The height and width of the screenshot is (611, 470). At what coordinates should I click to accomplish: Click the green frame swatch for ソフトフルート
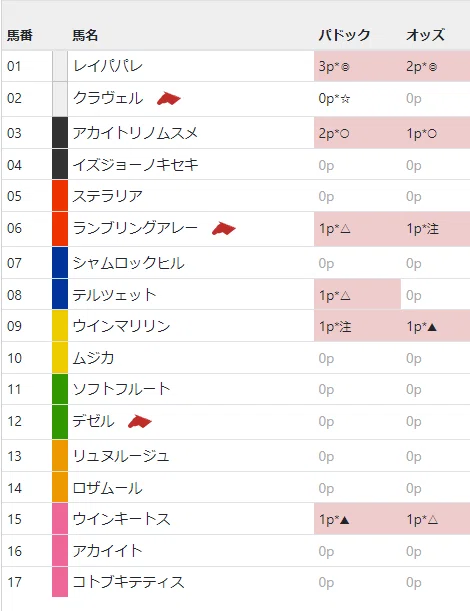[x=60, y=389]
